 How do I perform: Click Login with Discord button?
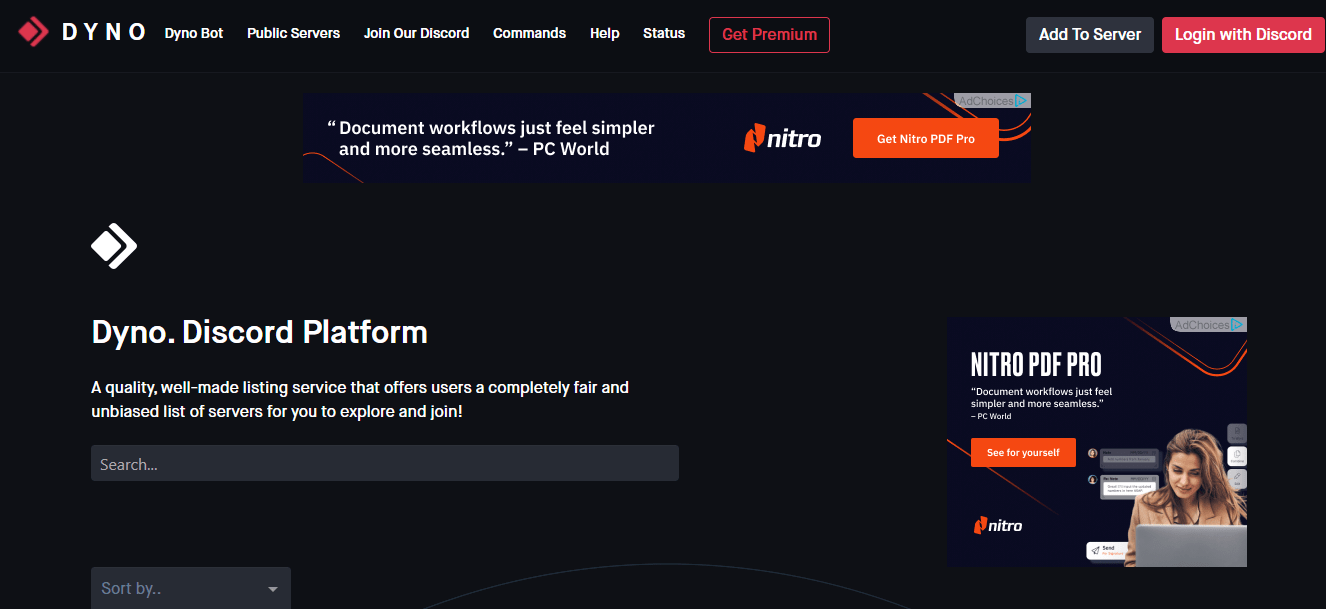coord(1242,35)
